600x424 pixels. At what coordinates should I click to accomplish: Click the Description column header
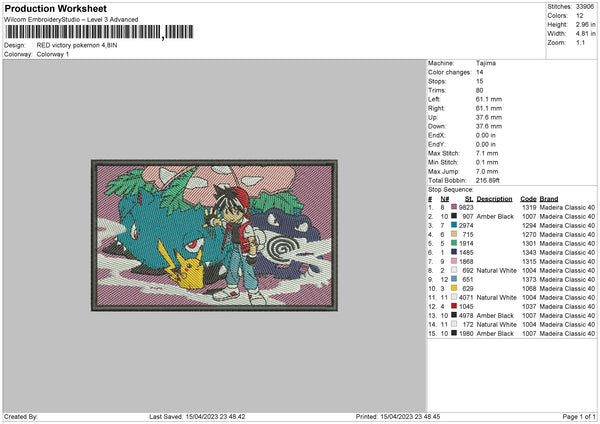click(494, 199)
